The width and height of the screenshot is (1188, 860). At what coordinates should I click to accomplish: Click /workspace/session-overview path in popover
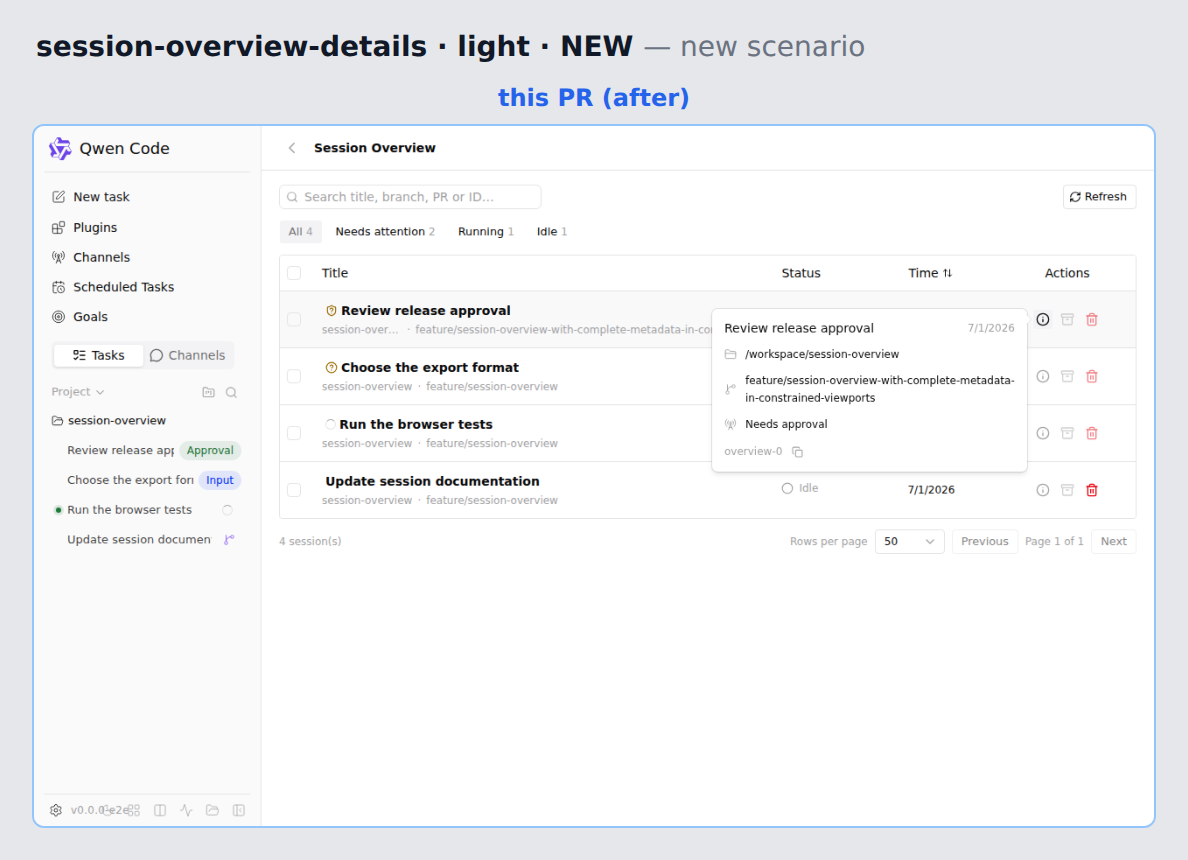[821, 355]
